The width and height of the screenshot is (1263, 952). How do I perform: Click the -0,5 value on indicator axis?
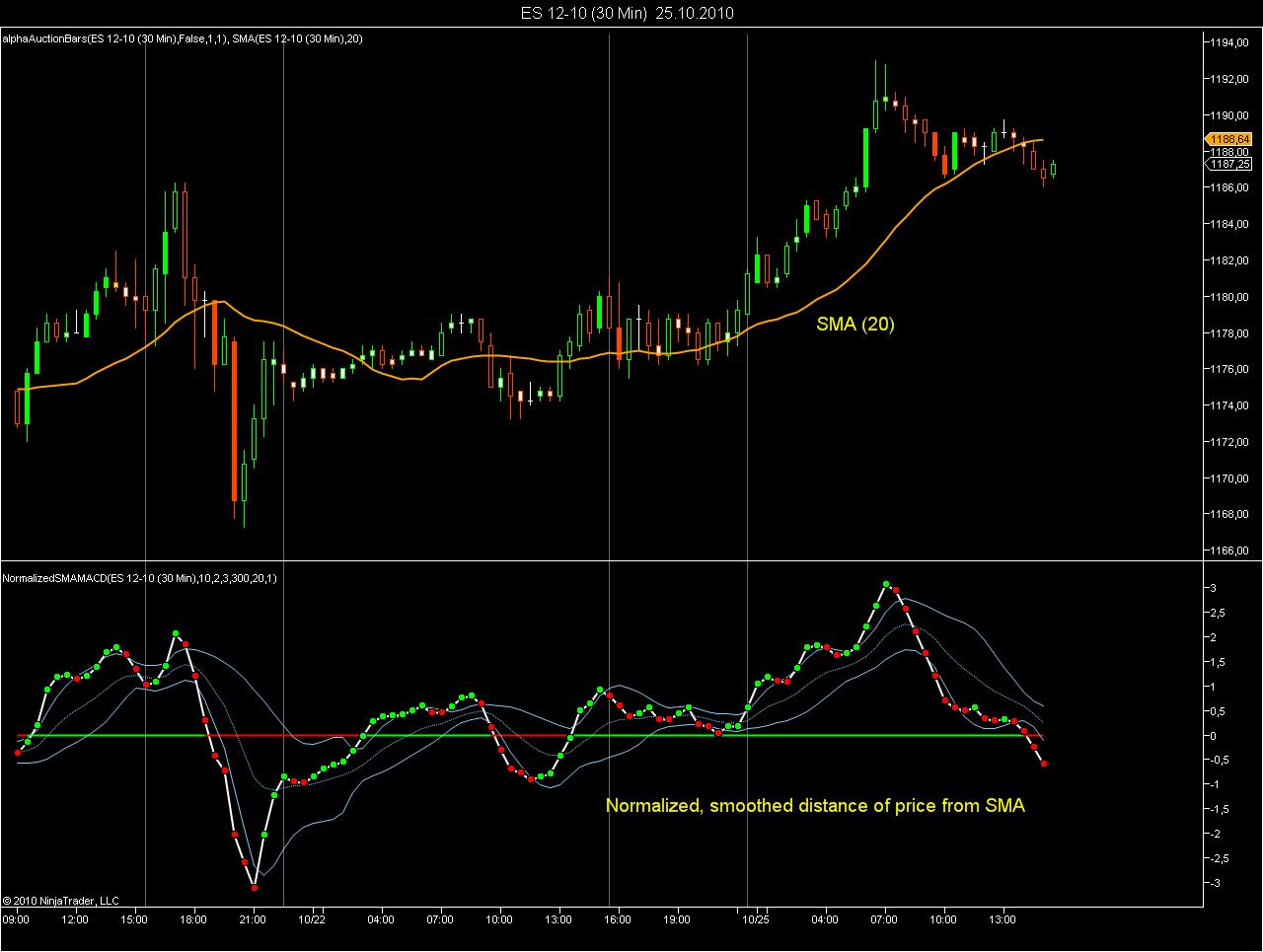pyautogui.click(x=1221, y=761)
